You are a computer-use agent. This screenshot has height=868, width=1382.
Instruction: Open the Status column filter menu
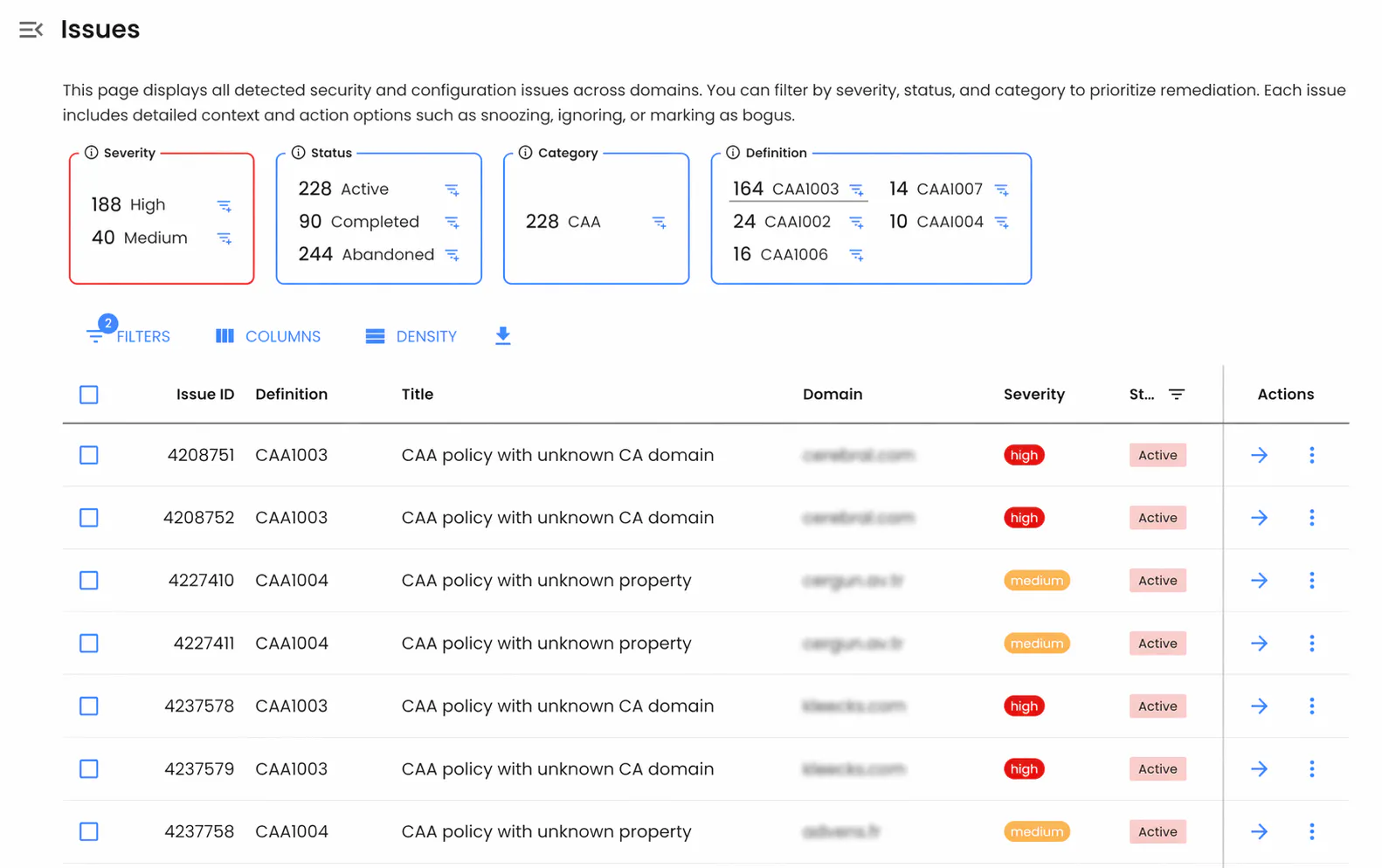[1177, 395]
